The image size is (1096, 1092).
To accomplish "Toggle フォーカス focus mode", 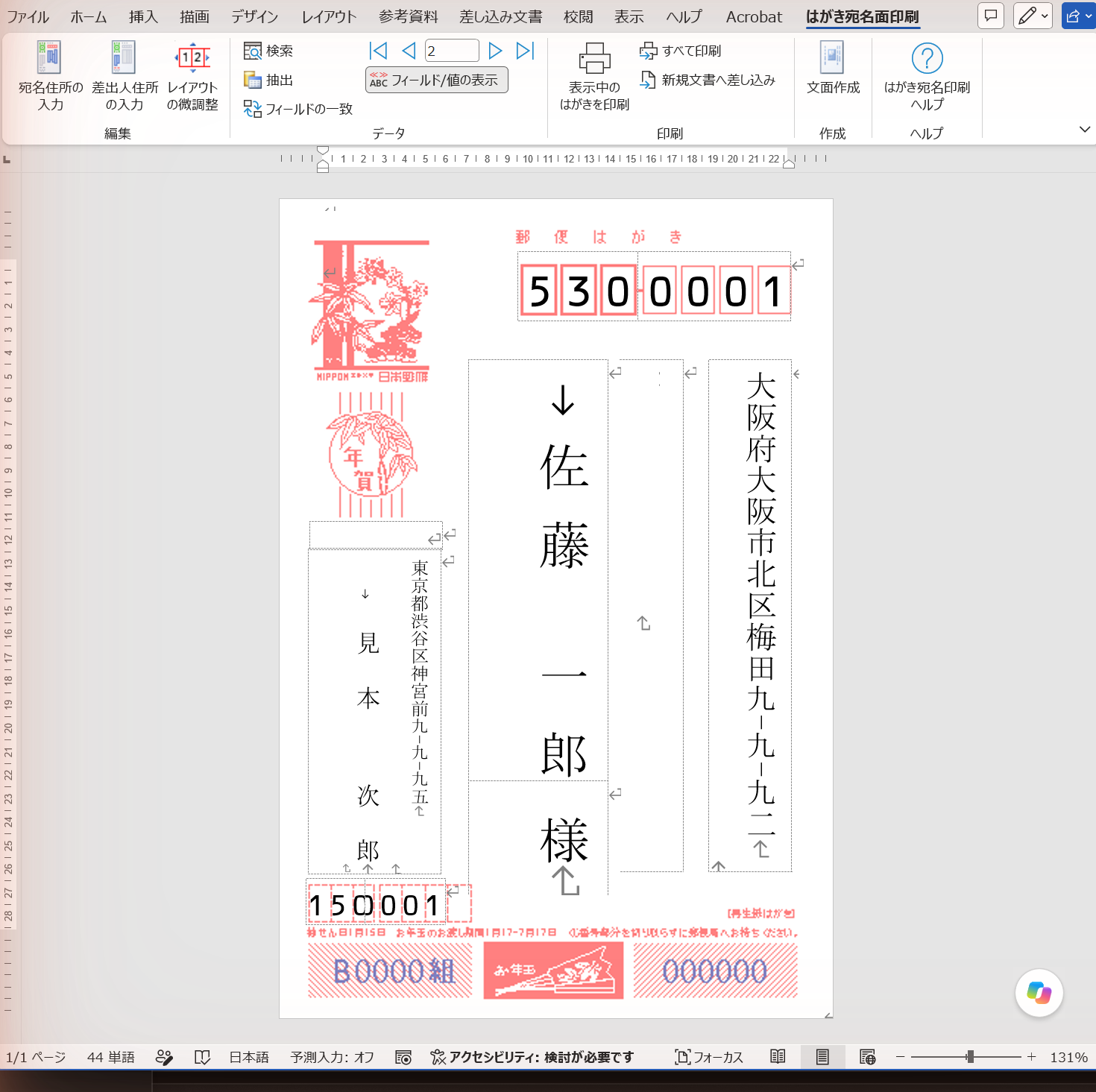I will tap(708, 1057).
